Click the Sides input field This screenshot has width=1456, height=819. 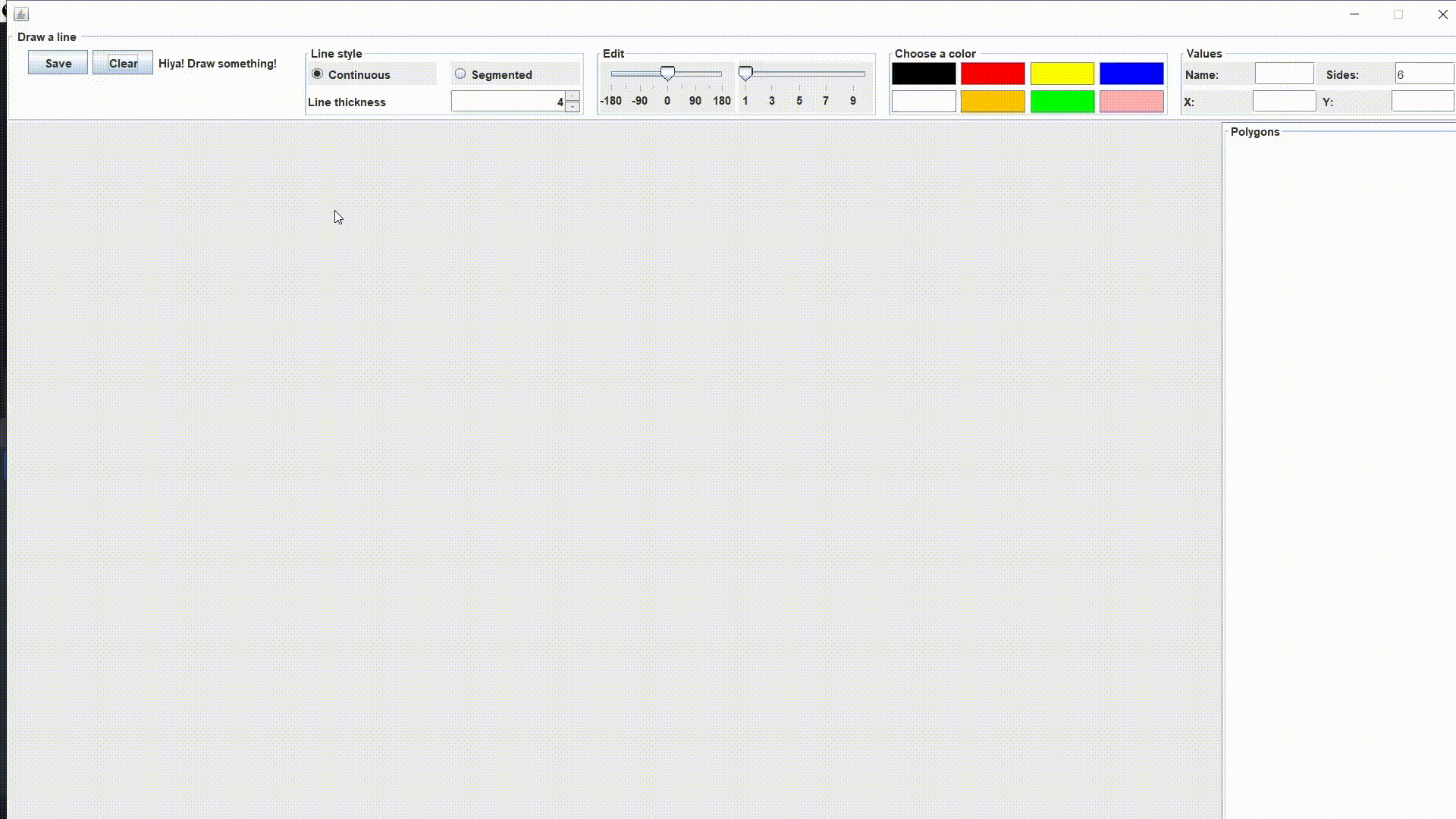[1423, 74]
